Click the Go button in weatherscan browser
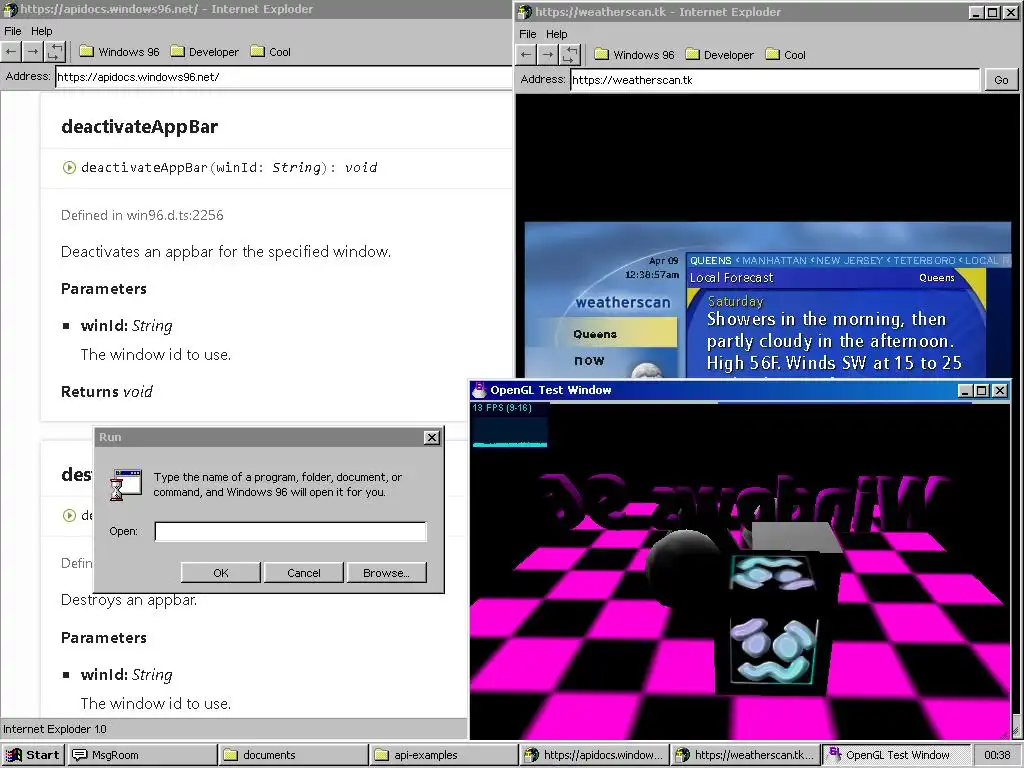The width and height of the screenshot is (1024, 768). [1001, 80]
